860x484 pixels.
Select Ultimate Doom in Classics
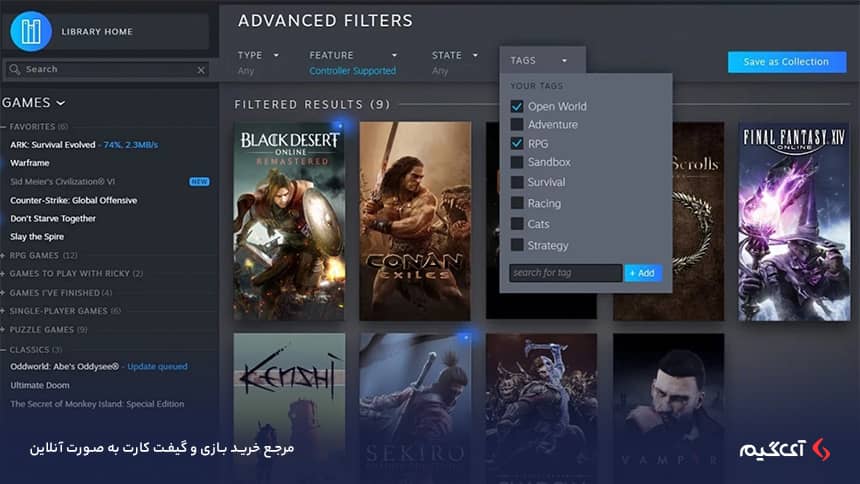tap(39, 385)
